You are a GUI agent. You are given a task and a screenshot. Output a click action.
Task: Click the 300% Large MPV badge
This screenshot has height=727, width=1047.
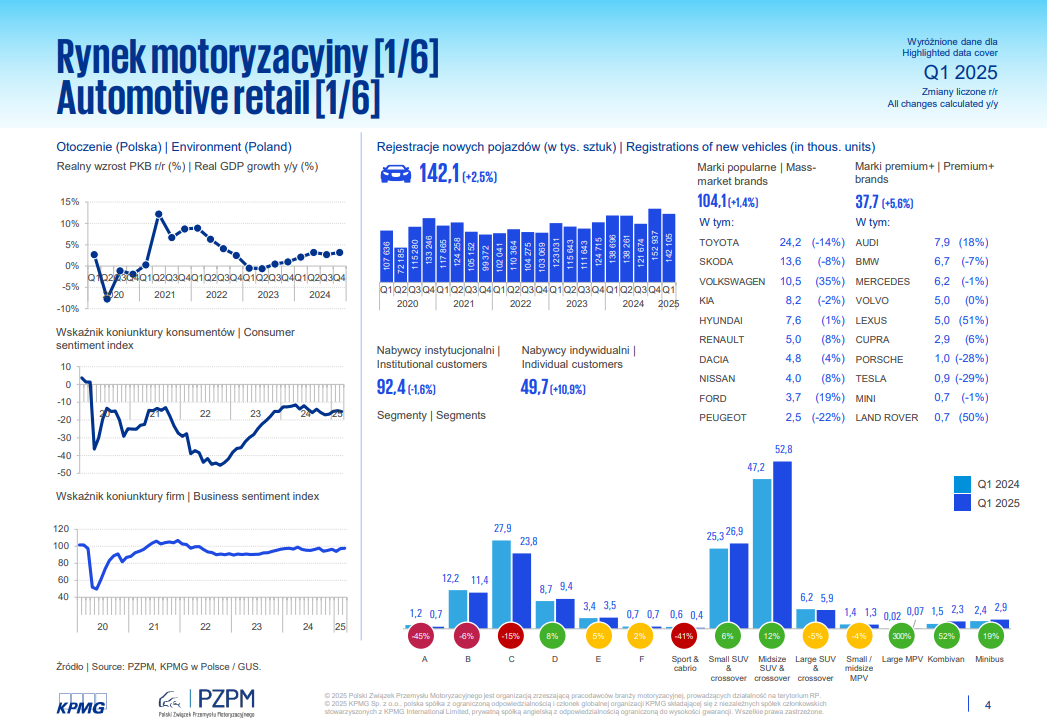coord(901,636)
